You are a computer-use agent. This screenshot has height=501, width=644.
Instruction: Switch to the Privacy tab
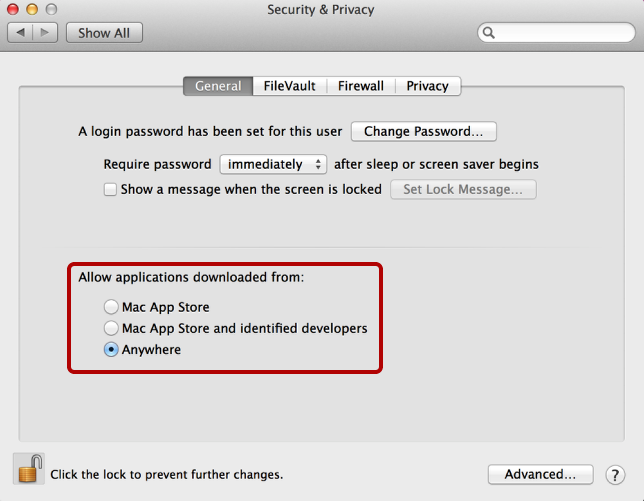coord(427,86)
